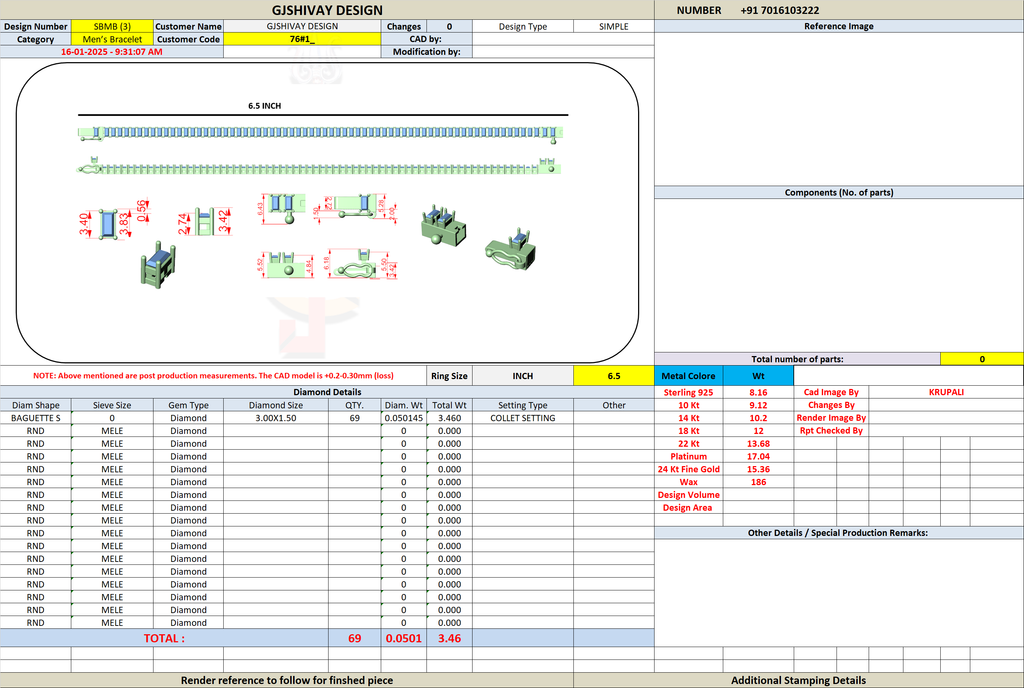This screenshot has height=688, width=1024.
Task: Click the Modification by: label
Action: (426, 52)
